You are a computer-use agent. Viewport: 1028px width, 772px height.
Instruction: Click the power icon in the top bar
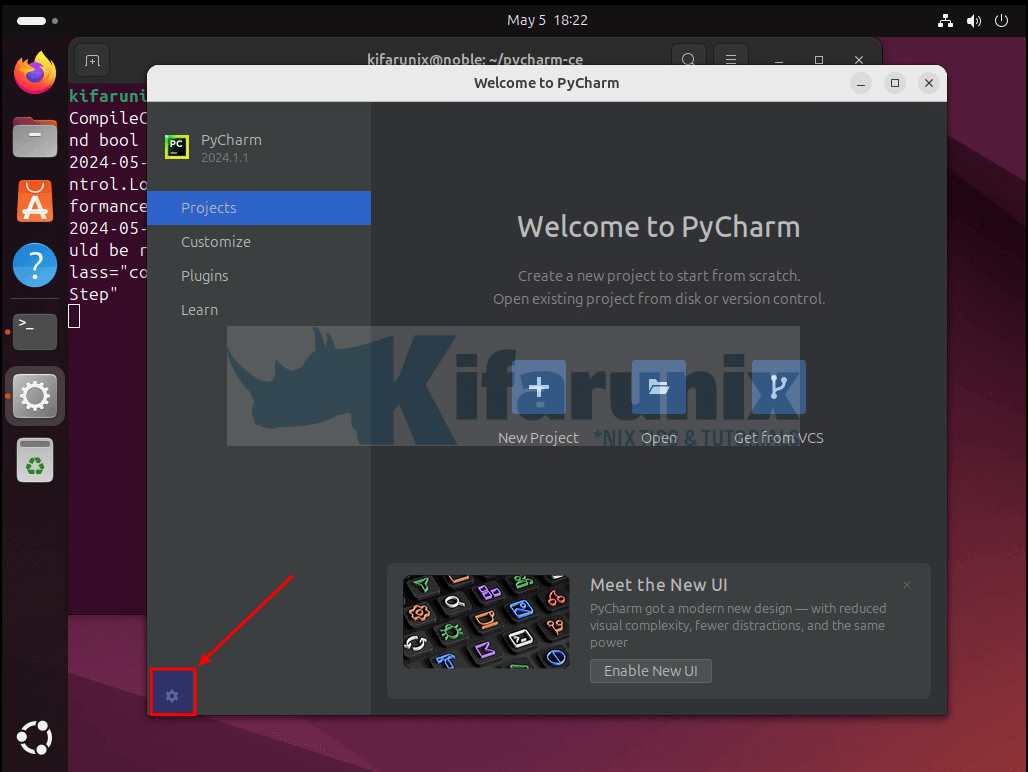1001,20
